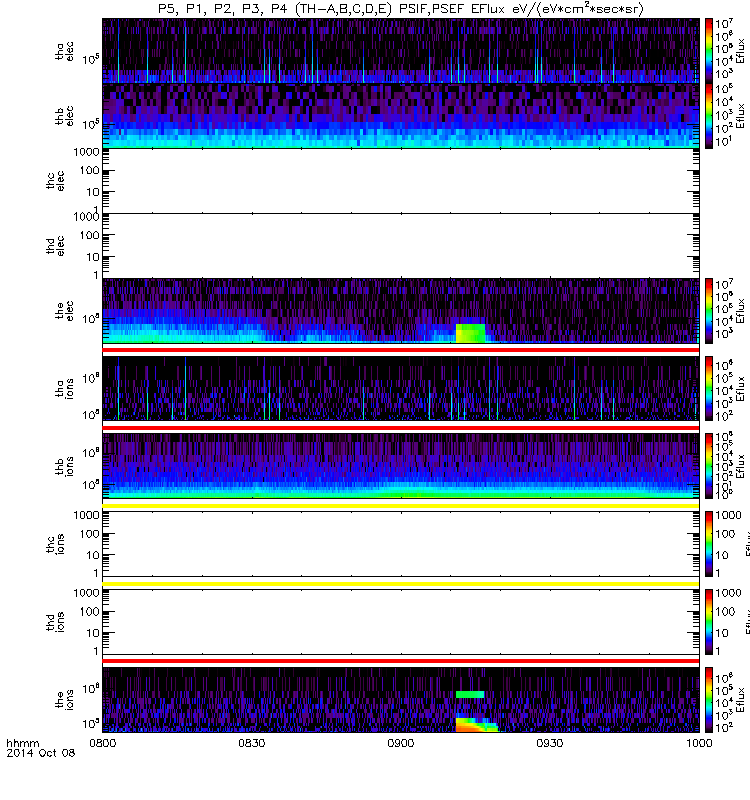750x800 pixels.
Task: Click the 0930 time axis label
Action: pyautogui.click(x=549, y=743)
